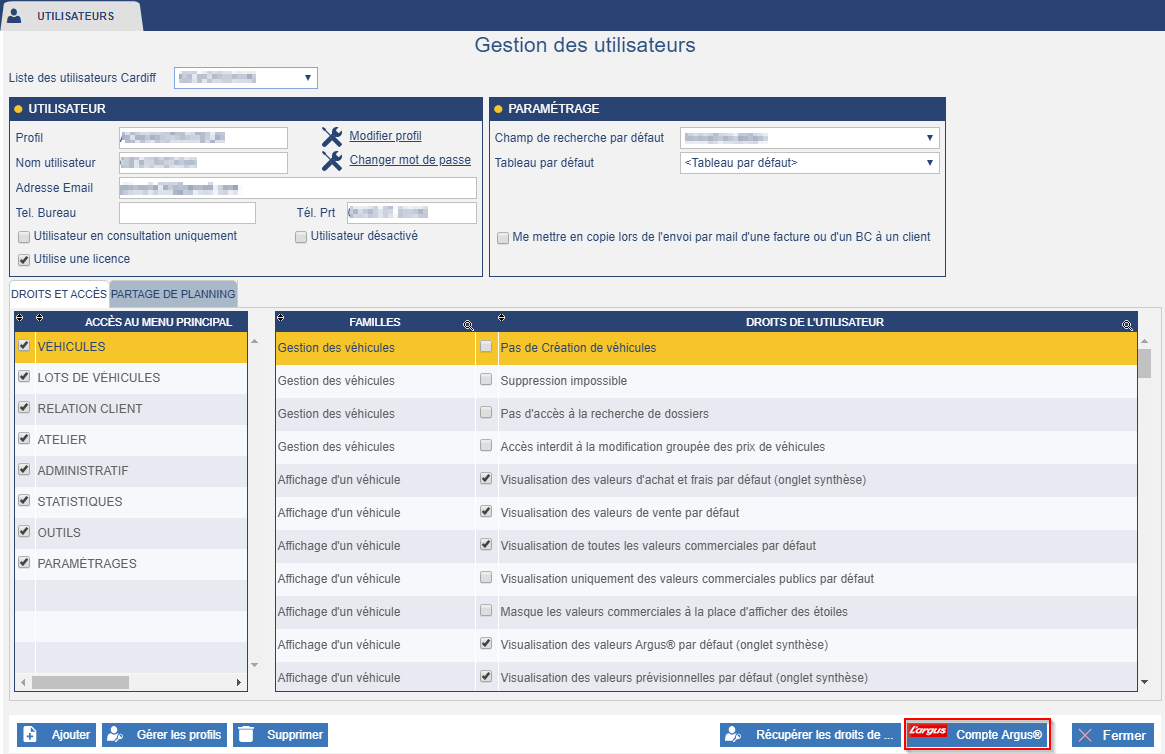Click into the Tel. Bureau input field
Screen dimensions: 1165x754
click(x=187, y=213)
